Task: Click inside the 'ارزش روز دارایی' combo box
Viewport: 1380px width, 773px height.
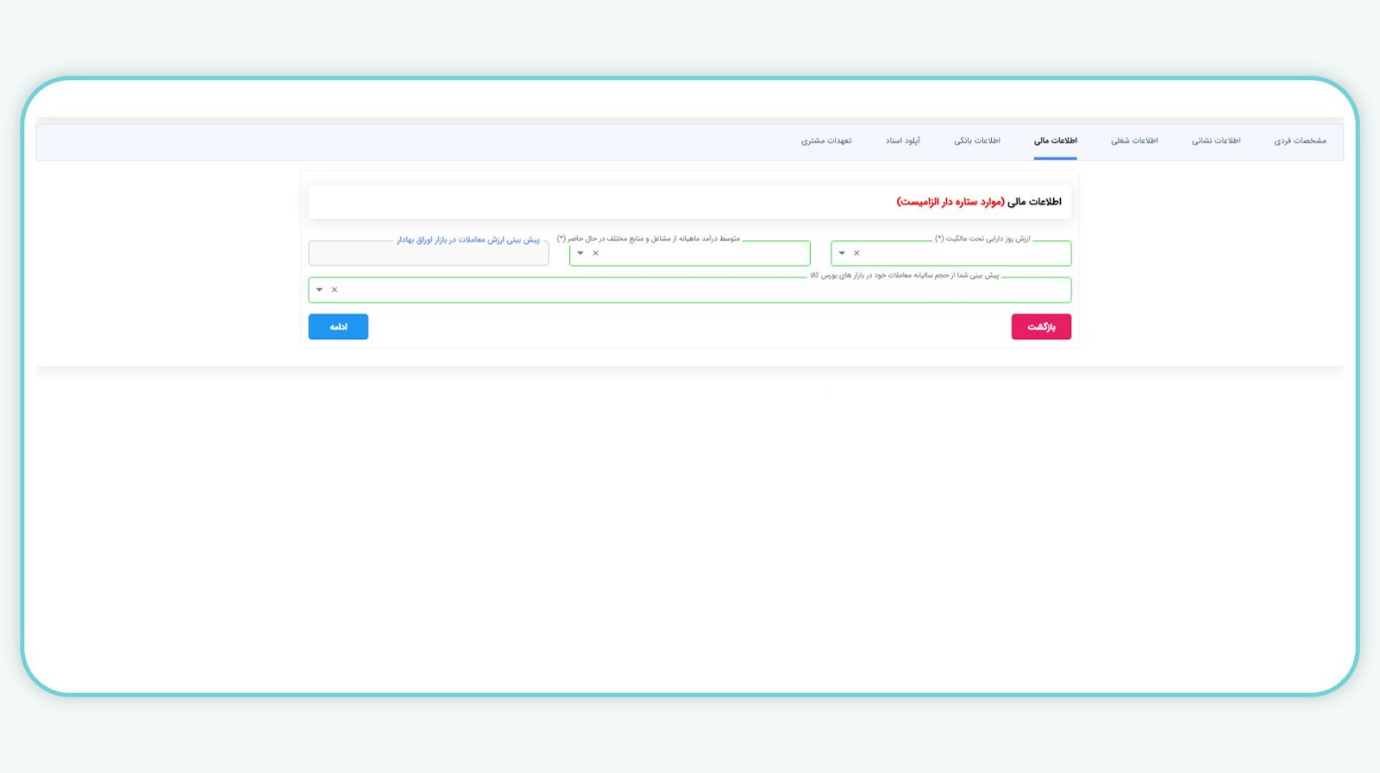Action: 960,254
